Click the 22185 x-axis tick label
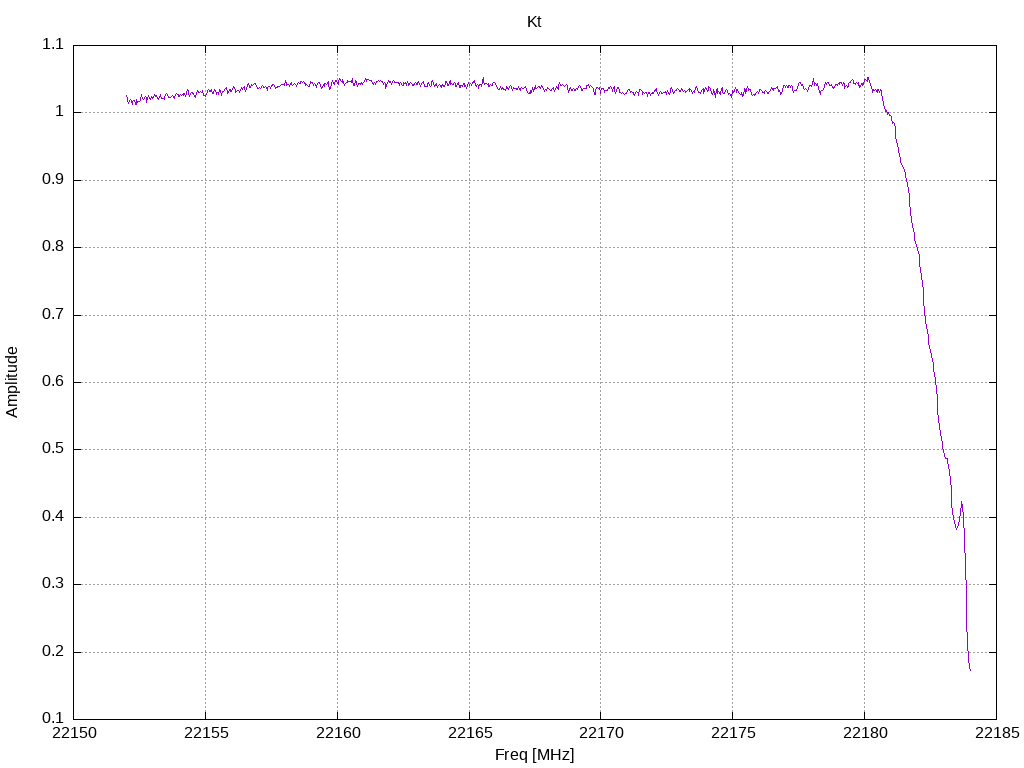 pyautogui.click(x=997, y=733)
